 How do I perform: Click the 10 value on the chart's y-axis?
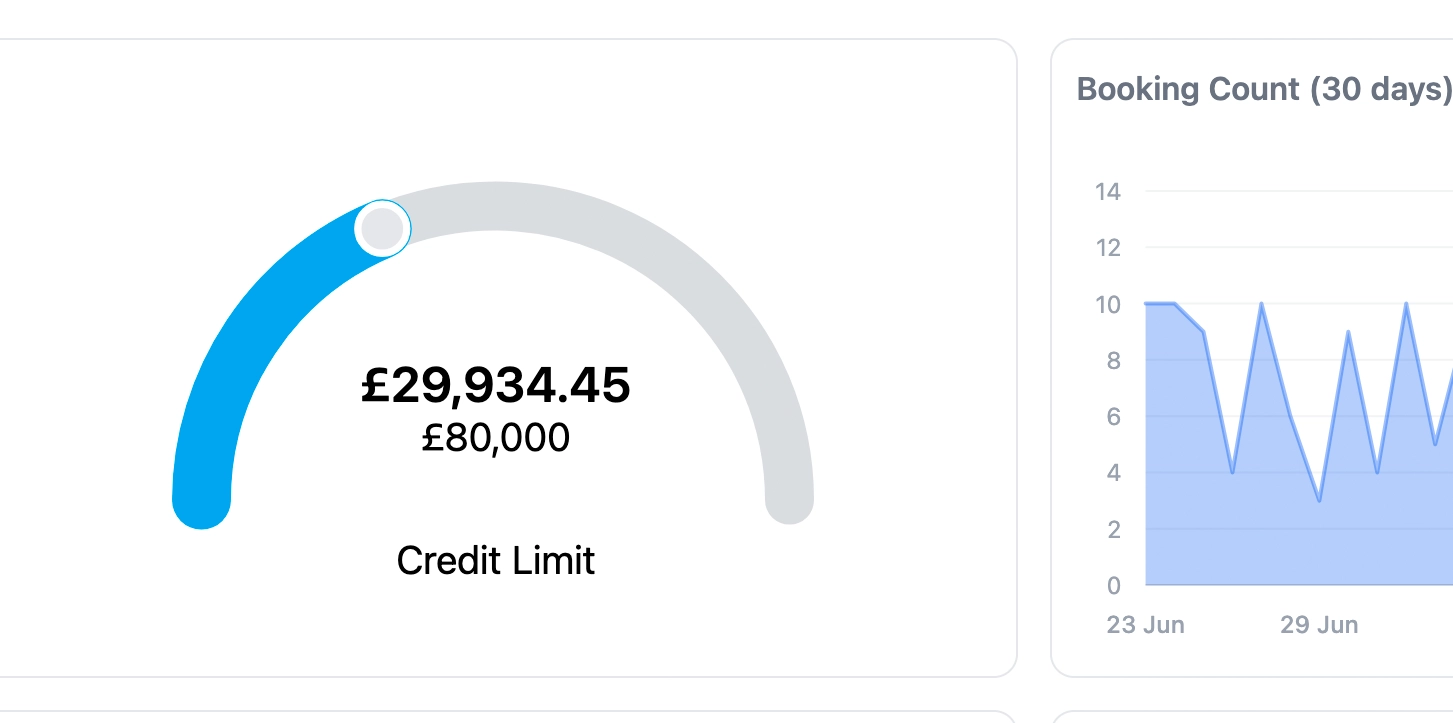coord(1108,304)
